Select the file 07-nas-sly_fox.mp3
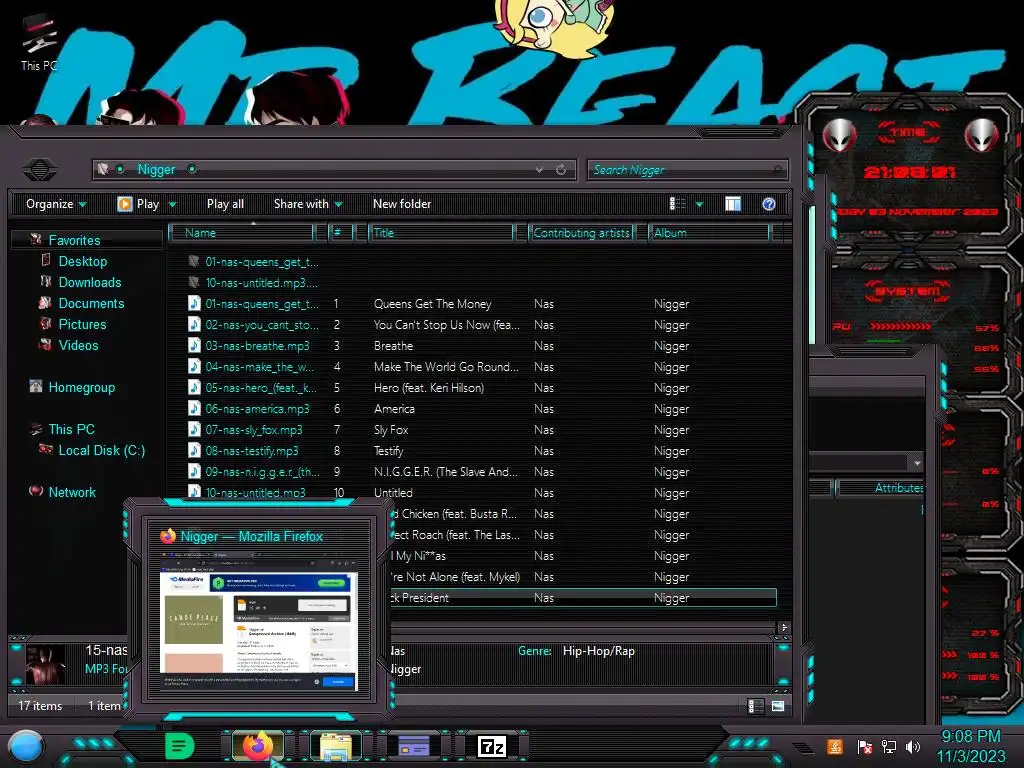The image size is (1024, 768). (254, 430)
